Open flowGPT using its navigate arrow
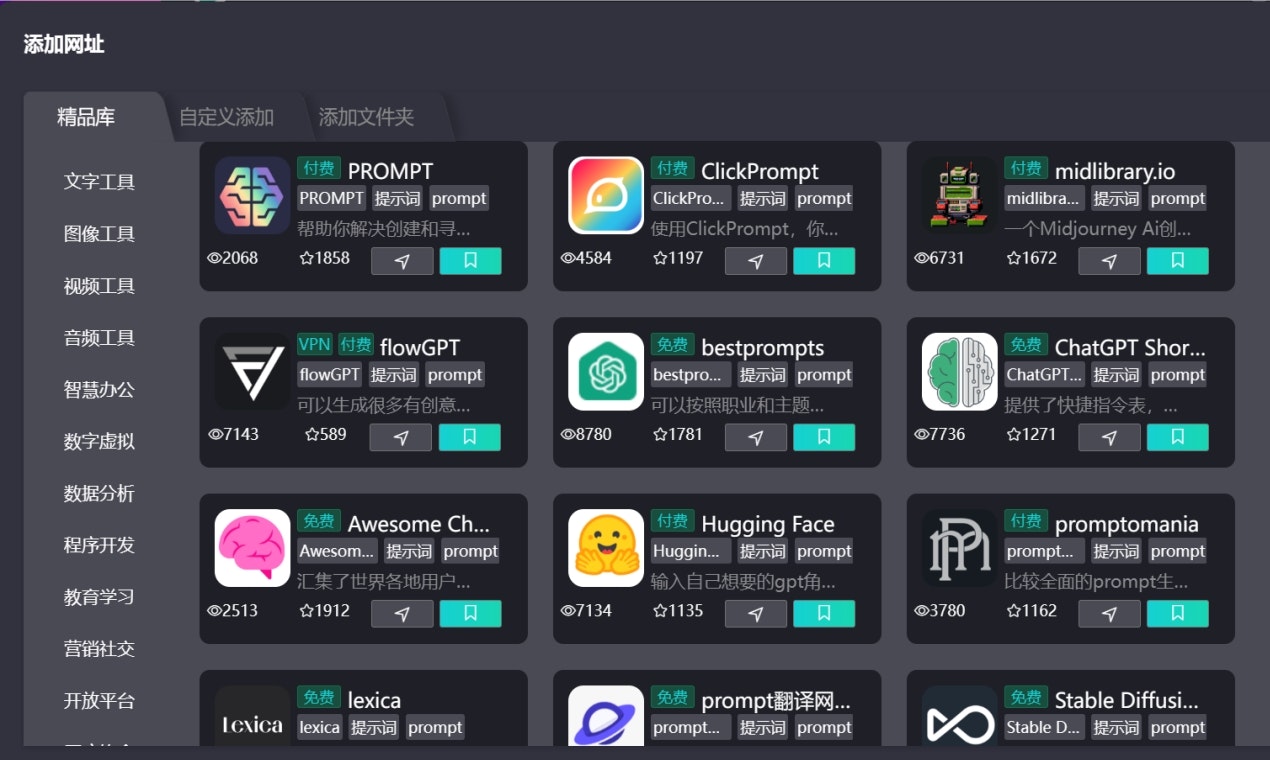This screenshot has width=1270, height=760. 401,437
